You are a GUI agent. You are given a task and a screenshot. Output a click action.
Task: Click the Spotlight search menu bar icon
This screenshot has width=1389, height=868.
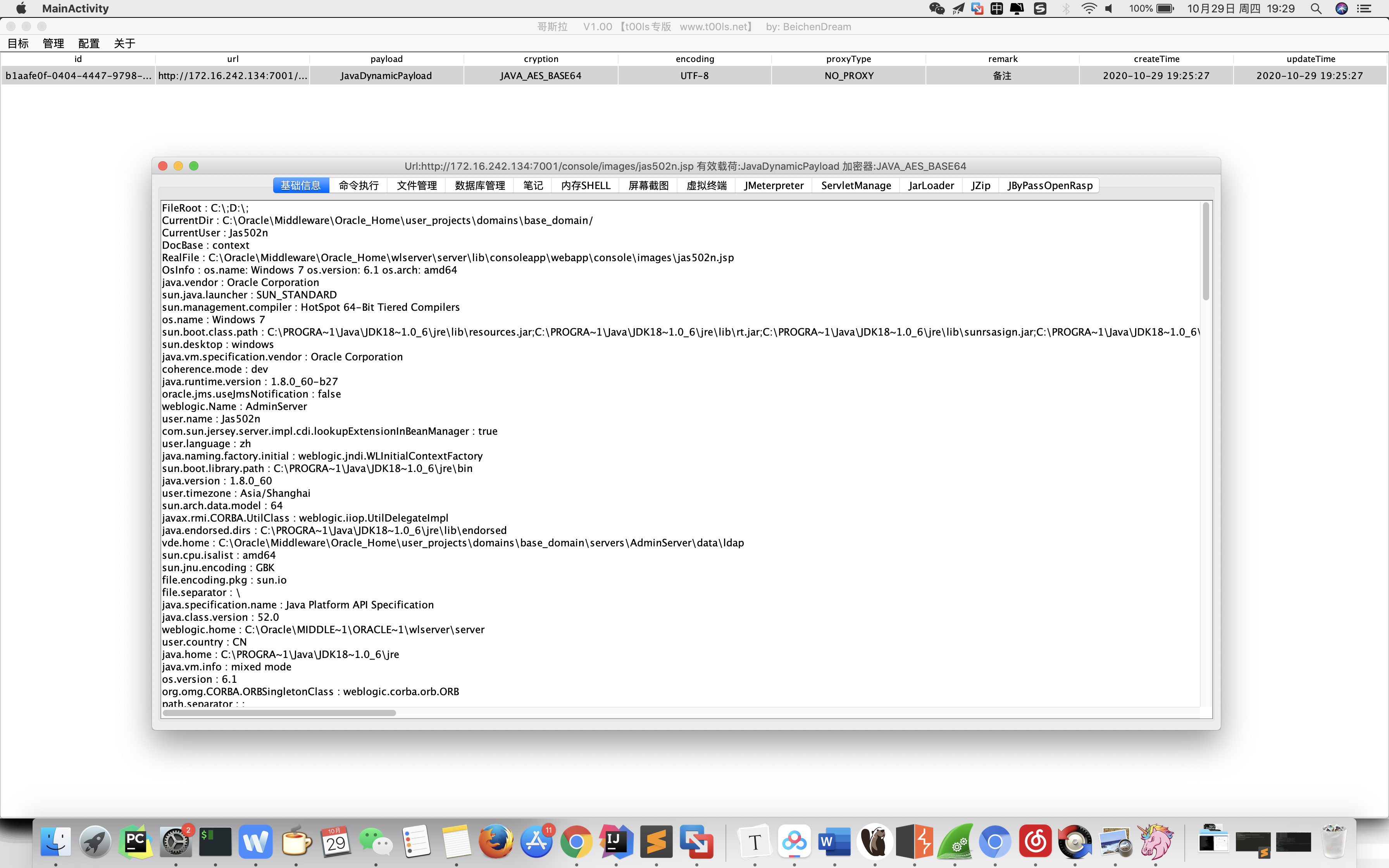click(x=1315, y=9)
